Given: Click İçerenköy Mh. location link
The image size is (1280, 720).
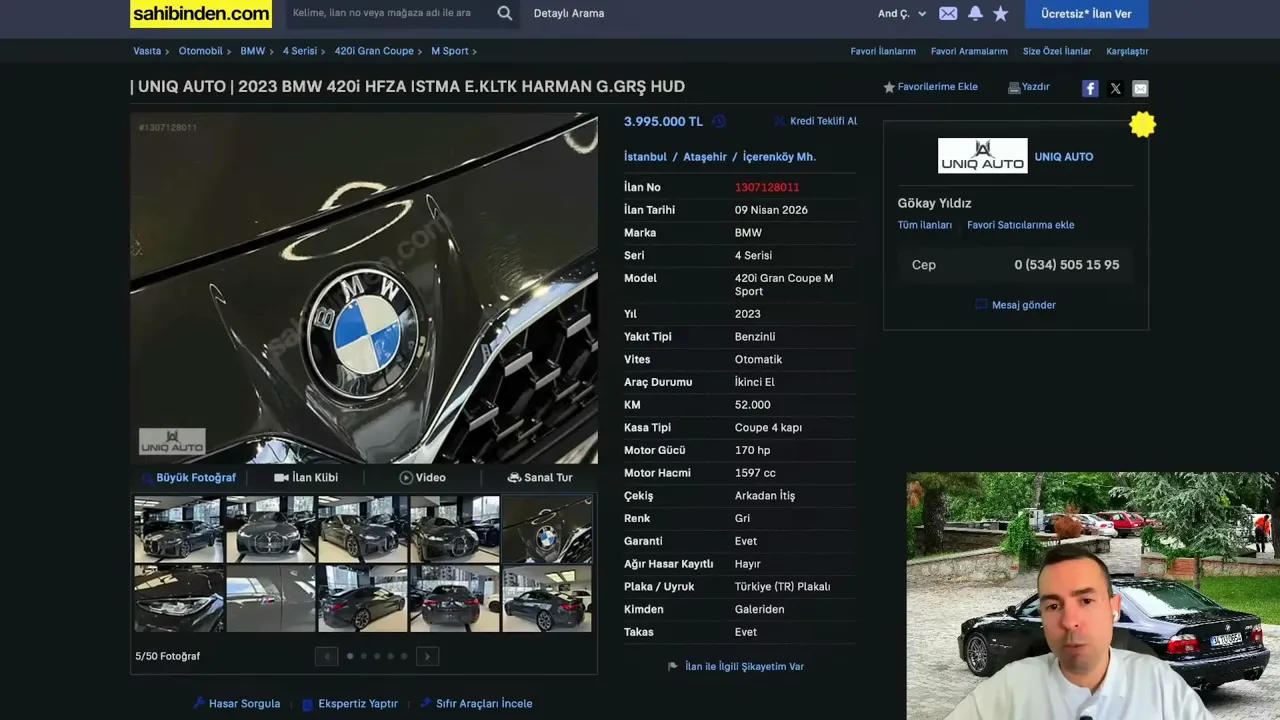Looking at the screenshot, I should tap(779, 157).
